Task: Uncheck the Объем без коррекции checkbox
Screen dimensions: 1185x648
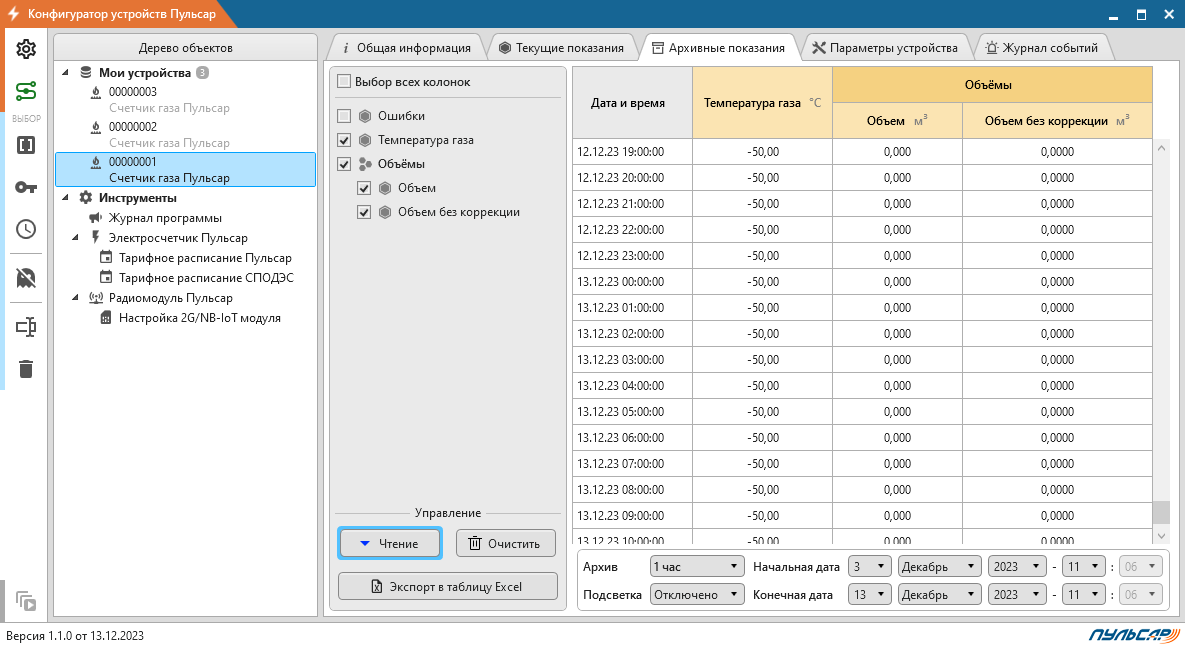Action: click(x=364, y=212)
